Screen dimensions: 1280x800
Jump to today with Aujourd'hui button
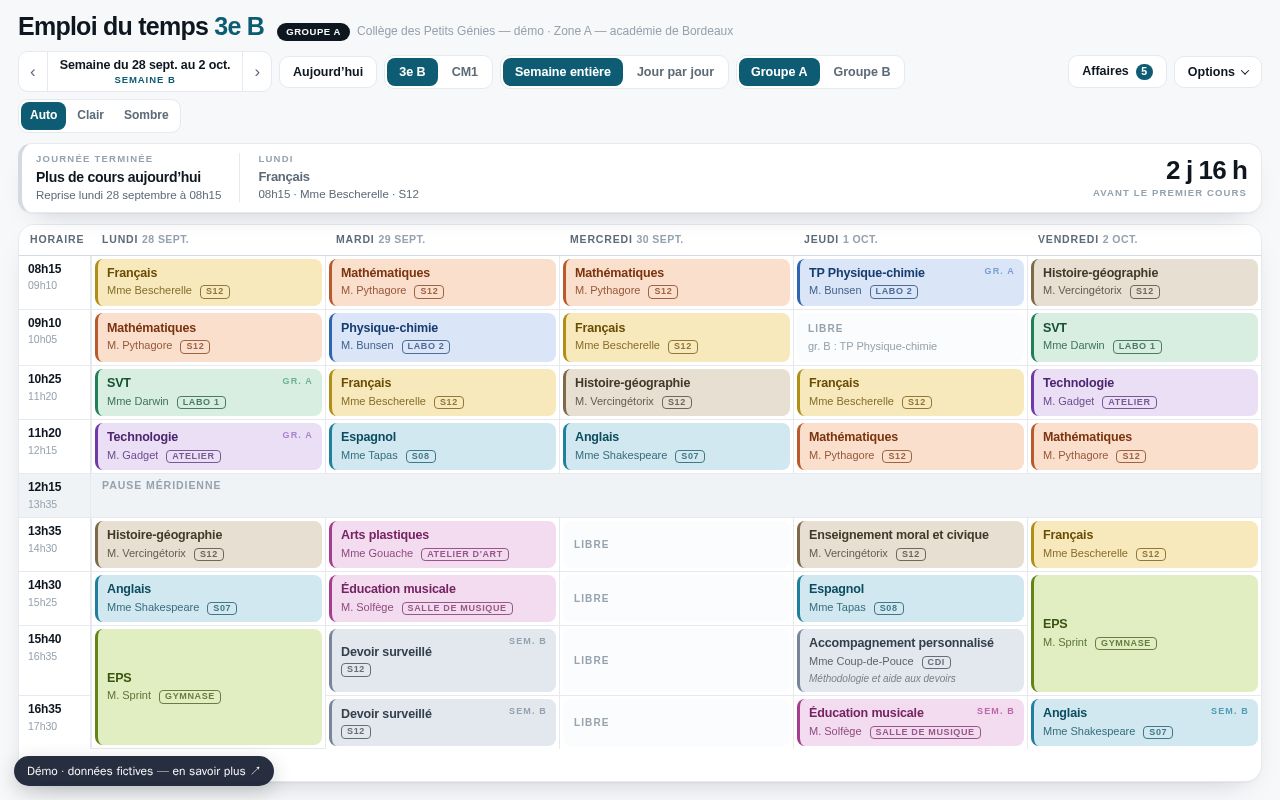click(328, 72)
